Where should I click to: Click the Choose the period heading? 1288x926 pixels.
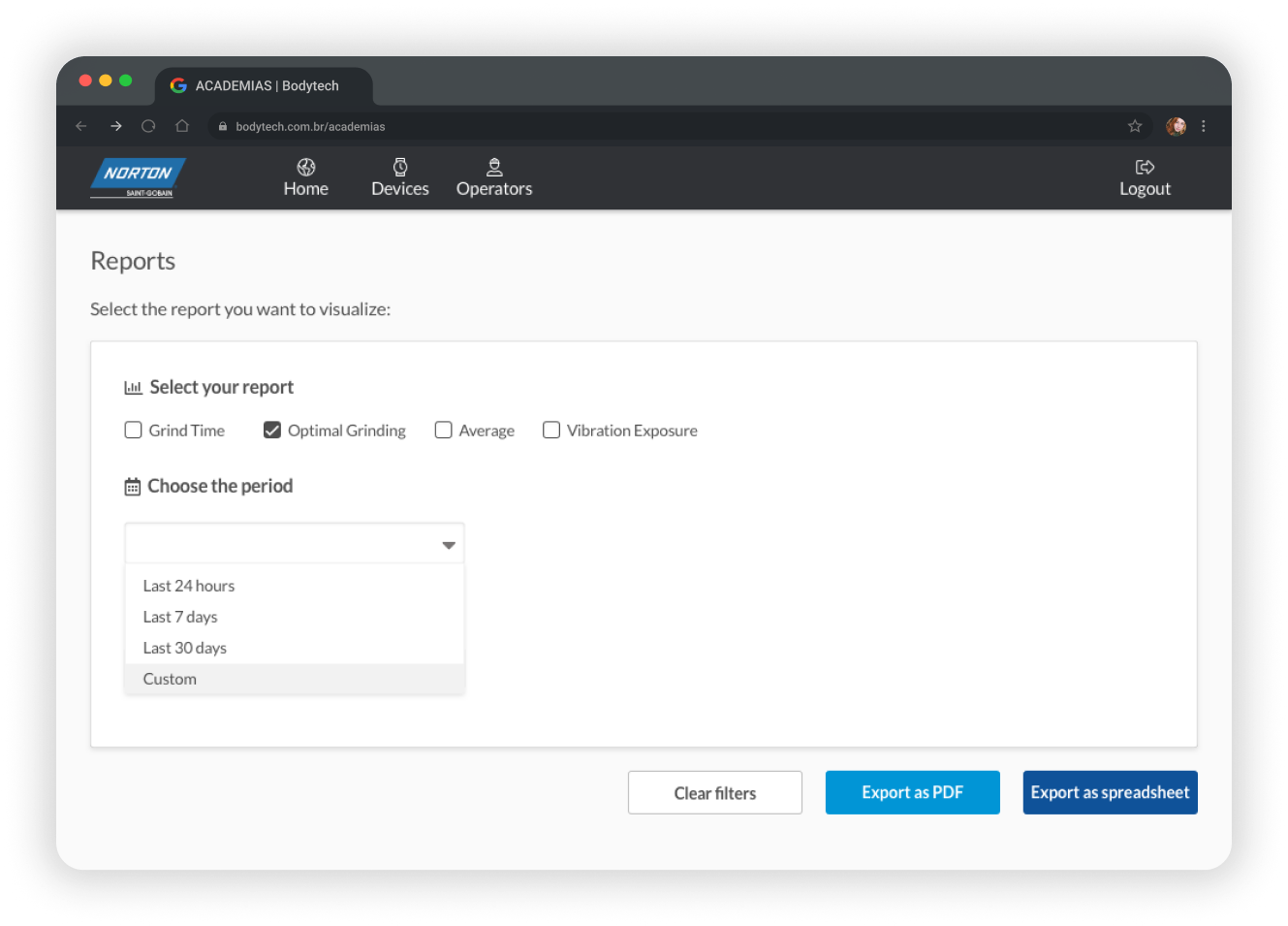pyautogui.click(x=220, y=487)
